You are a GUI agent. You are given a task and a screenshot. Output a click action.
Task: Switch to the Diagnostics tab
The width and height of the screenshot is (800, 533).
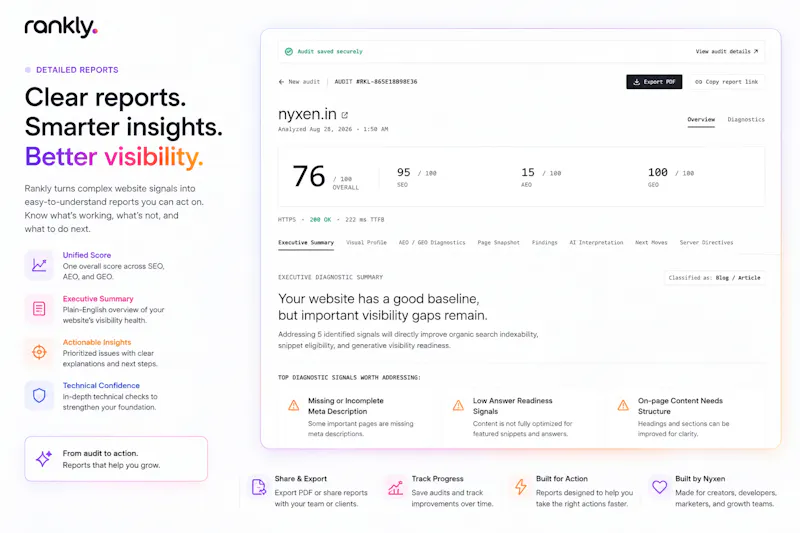(x=746, y=120)
